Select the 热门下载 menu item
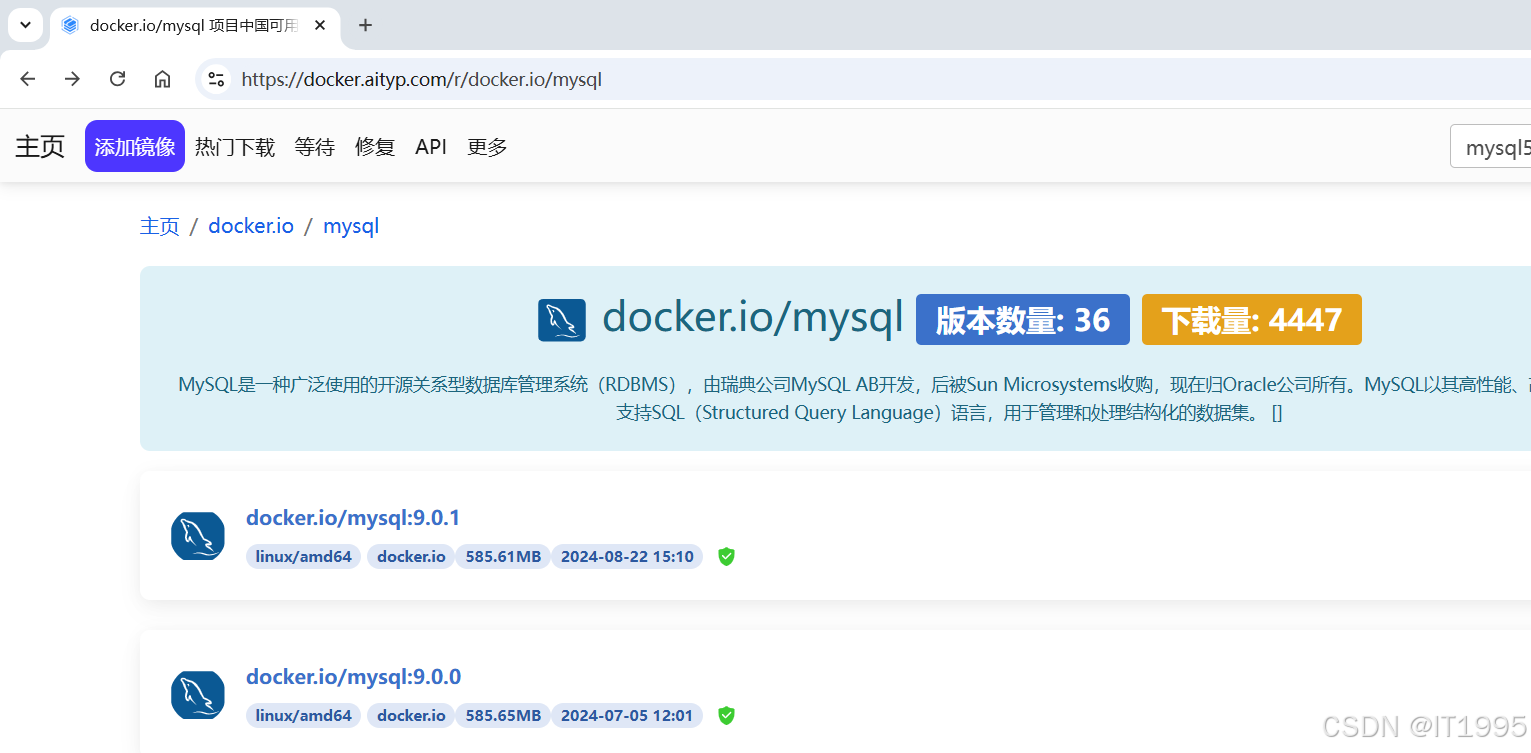Viewport: 1531px width, 753px height. [x=235, y=147]
